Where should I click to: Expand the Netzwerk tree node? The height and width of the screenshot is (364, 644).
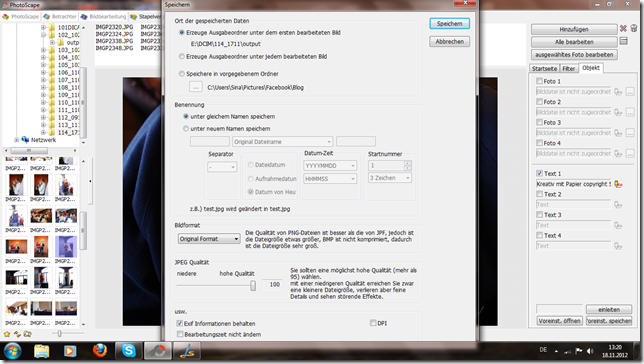tap(16, 140)
